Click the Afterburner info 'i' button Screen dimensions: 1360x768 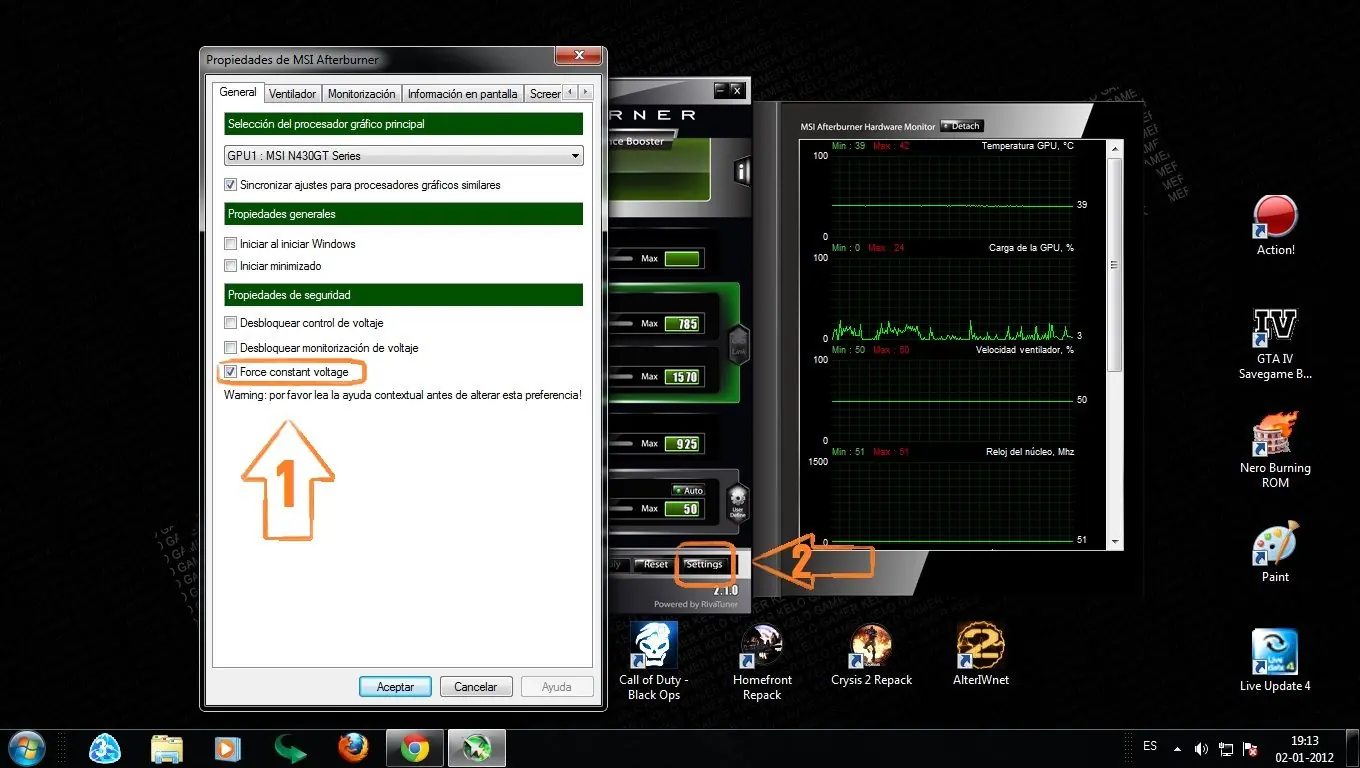(743, 170)
